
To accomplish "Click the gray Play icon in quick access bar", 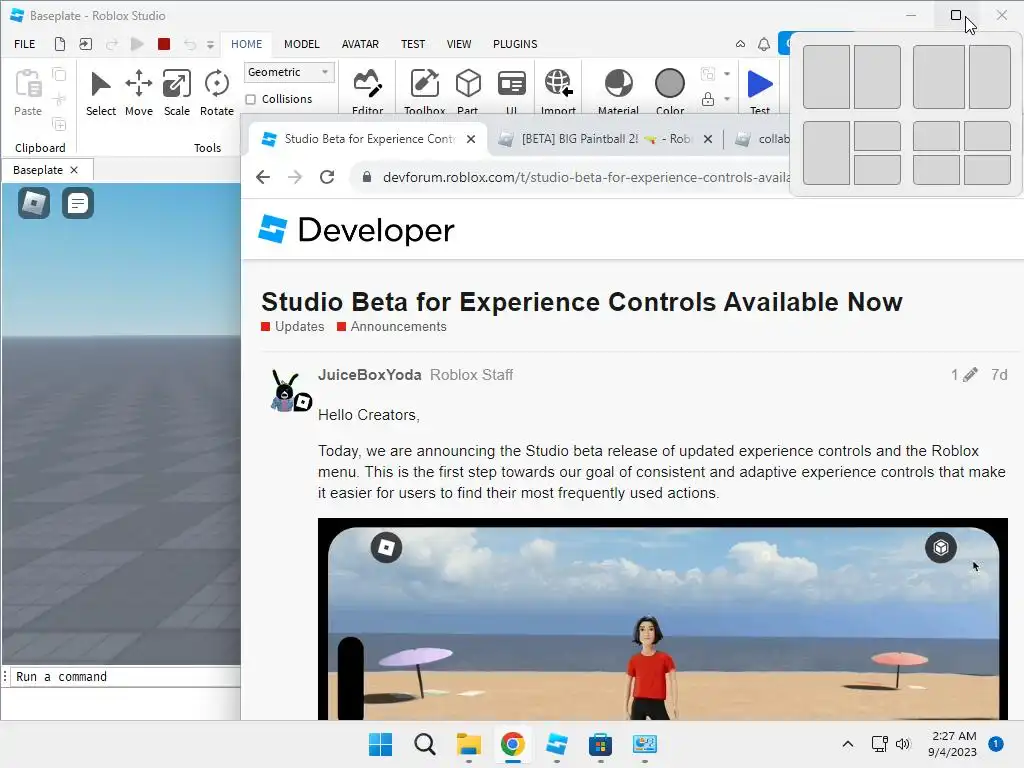I will click(137, 44).
